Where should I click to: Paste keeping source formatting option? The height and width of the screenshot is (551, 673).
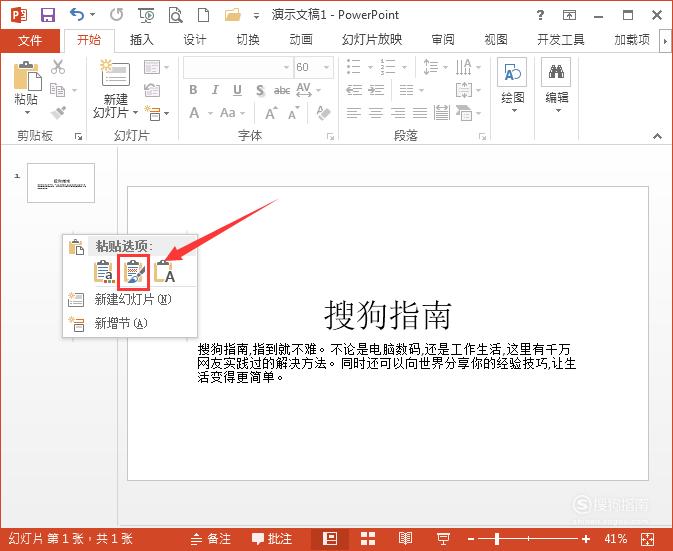pyautogui.click(x=135, y=272)
